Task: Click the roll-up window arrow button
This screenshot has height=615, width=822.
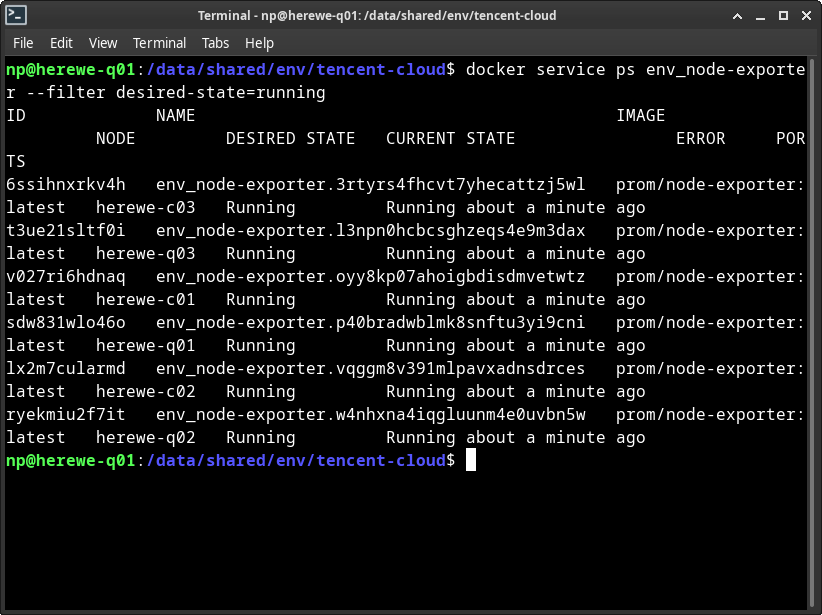Action: pyautogui.click(x=737, y=16)
